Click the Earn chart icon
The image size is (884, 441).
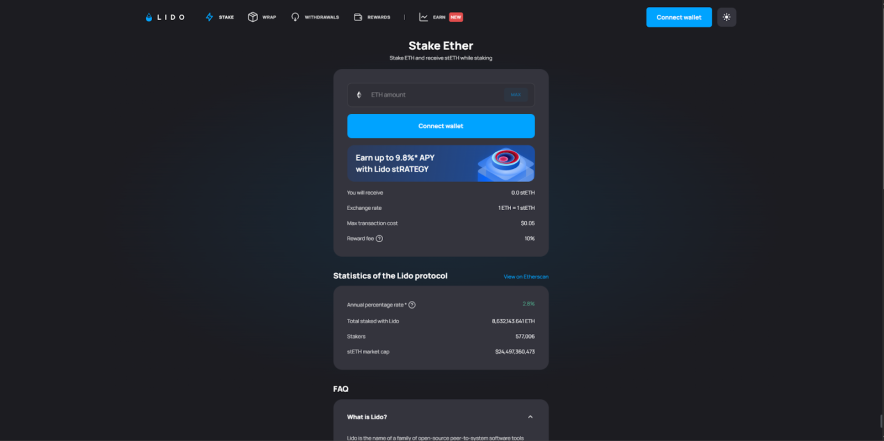424,17
